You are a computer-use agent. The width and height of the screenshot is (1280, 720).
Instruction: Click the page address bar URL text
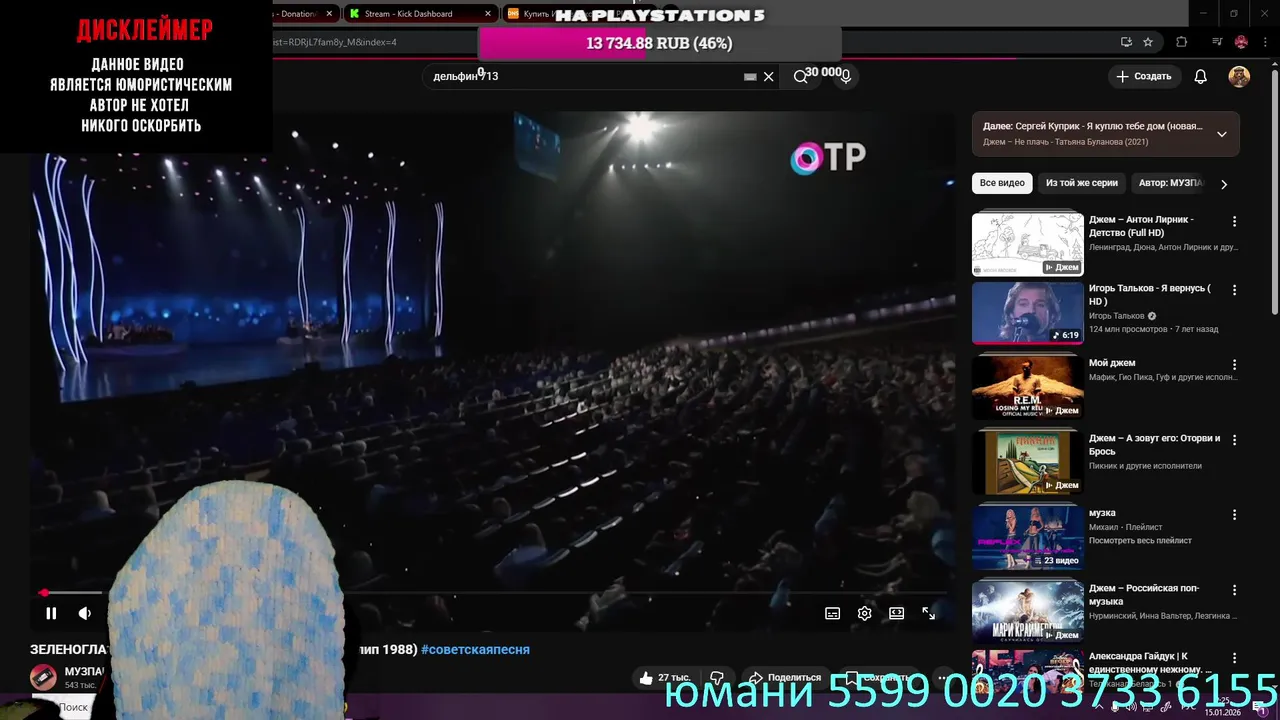coord(335,42)
